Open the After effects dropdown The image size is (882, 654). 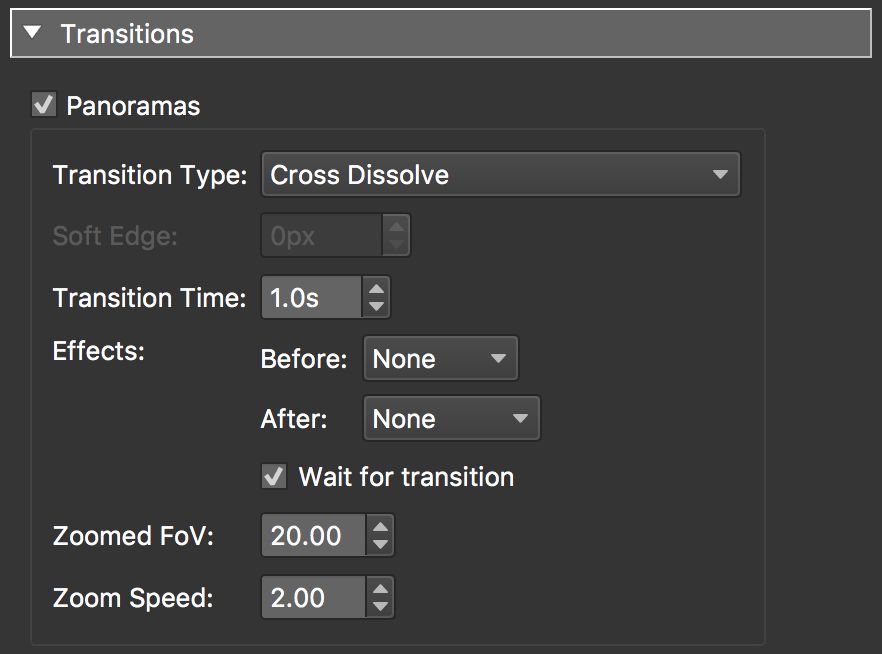[450, 418]
